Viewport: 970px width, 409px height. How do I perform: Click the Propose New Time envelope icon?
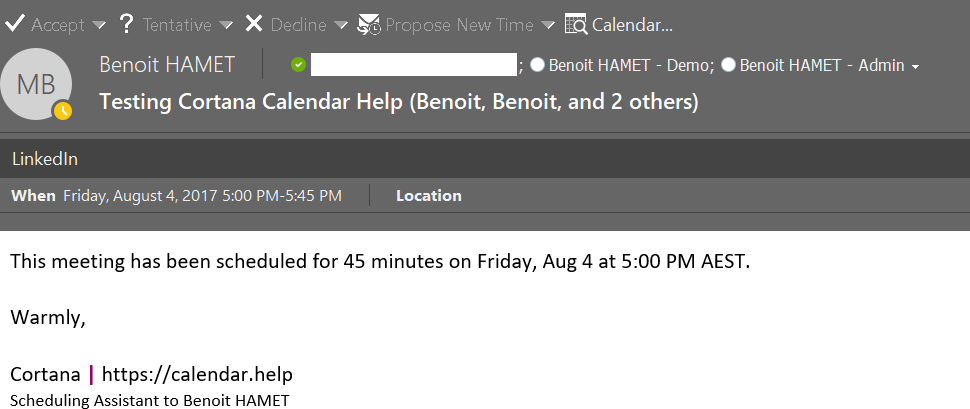click(x=369, y=24)
